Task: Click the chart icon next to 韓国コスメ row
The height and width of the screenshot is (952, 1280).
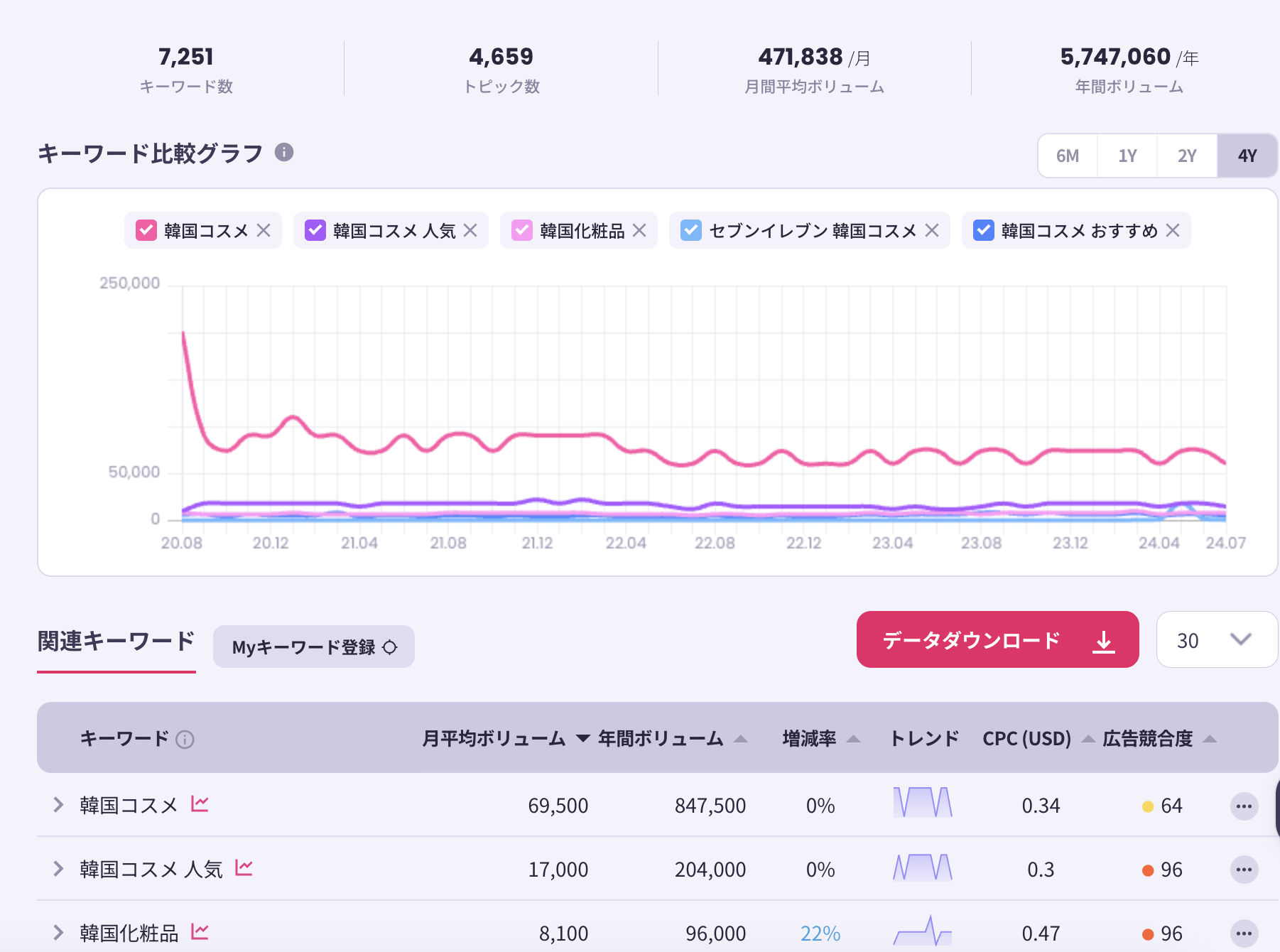Action: 200,804
